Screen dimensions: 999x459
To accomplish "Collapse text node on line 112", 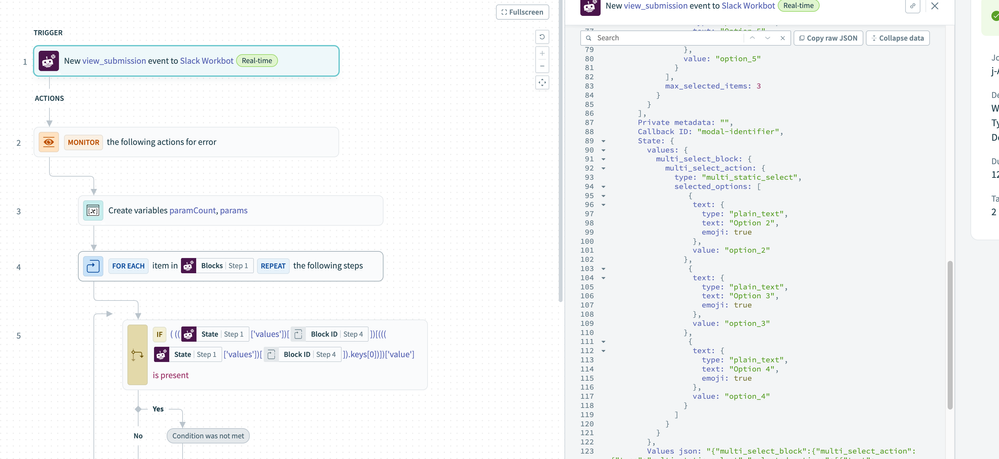I will 603,351.
